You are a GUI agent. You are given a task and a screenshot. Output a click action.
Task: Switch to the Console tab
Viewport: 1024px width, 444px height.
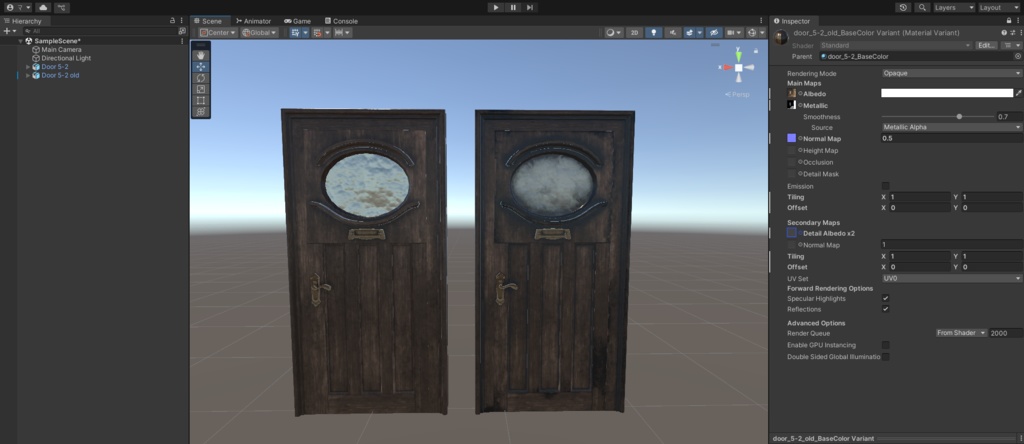(341, 21)
